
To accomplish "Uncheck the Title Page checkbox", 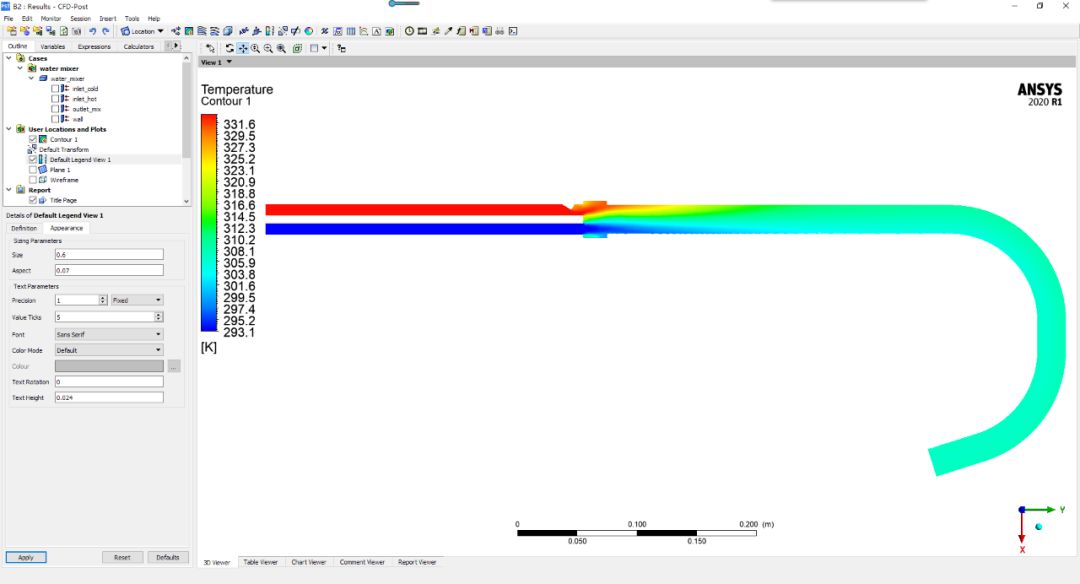I will 32,200.
